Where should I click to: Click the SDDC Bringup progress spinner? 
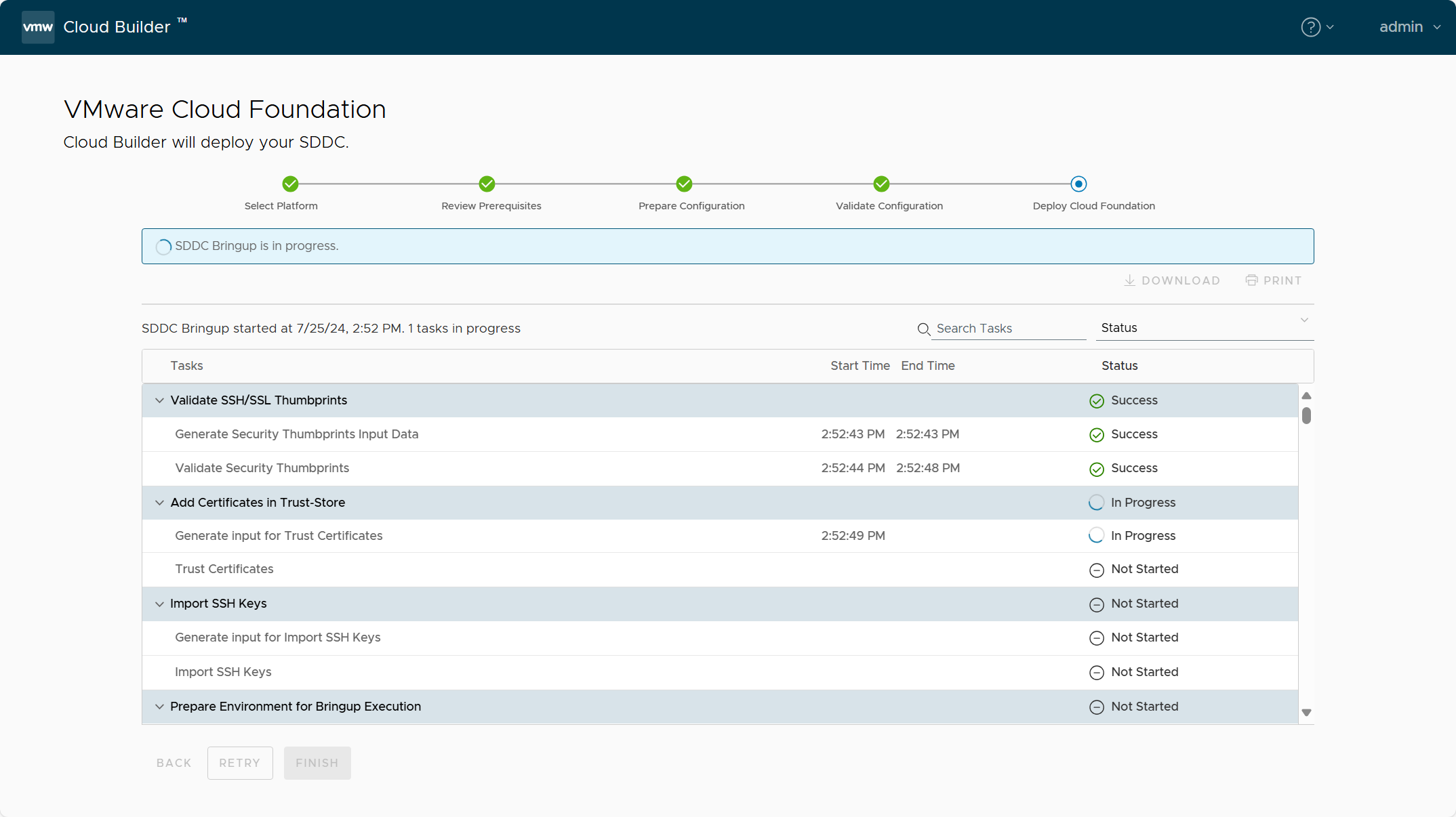click(163, 247)
